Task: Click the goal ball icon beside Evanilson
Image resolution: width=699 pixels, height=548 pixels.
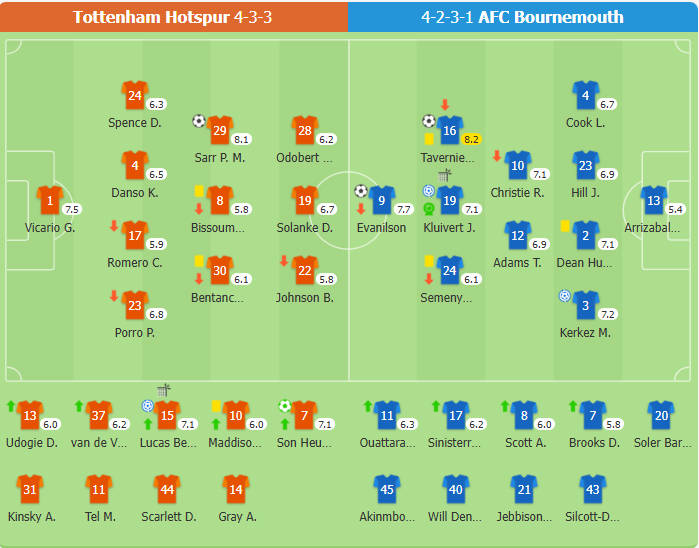Action: pos(361,191)
